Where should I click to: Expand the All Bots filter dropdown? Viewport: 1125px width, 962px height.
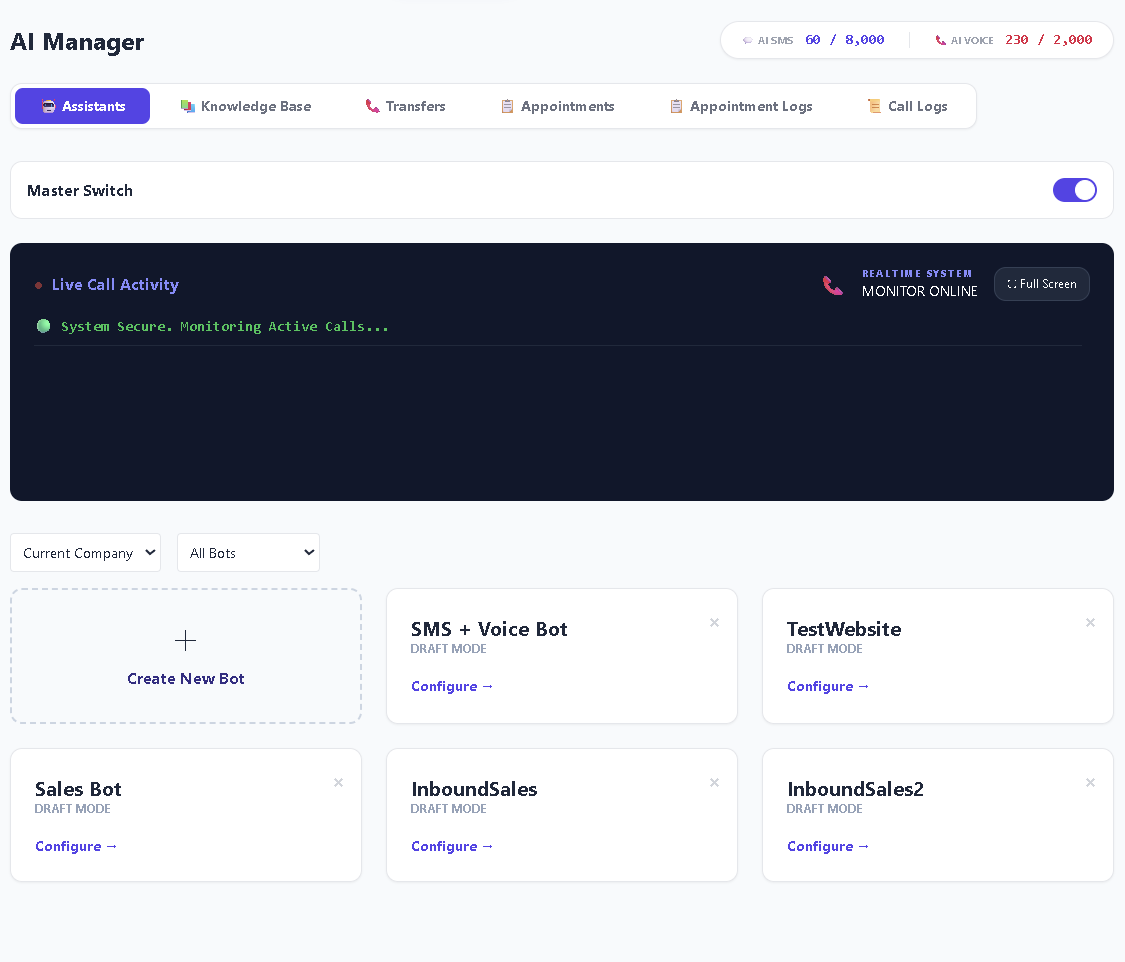[x=248, y=552]
